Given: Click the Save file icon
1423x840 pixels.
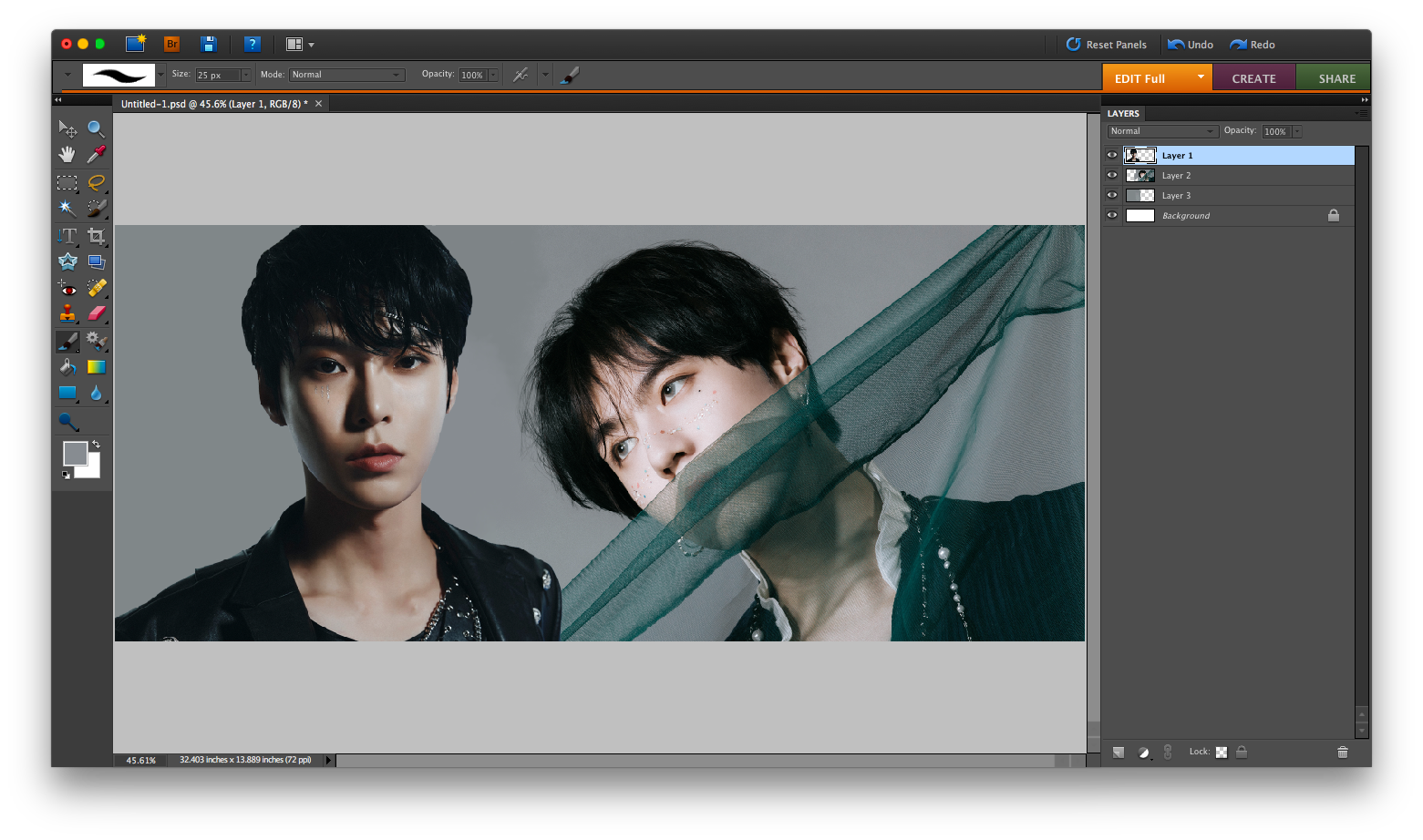Looking at the screenshot, I should click(208, 44).
